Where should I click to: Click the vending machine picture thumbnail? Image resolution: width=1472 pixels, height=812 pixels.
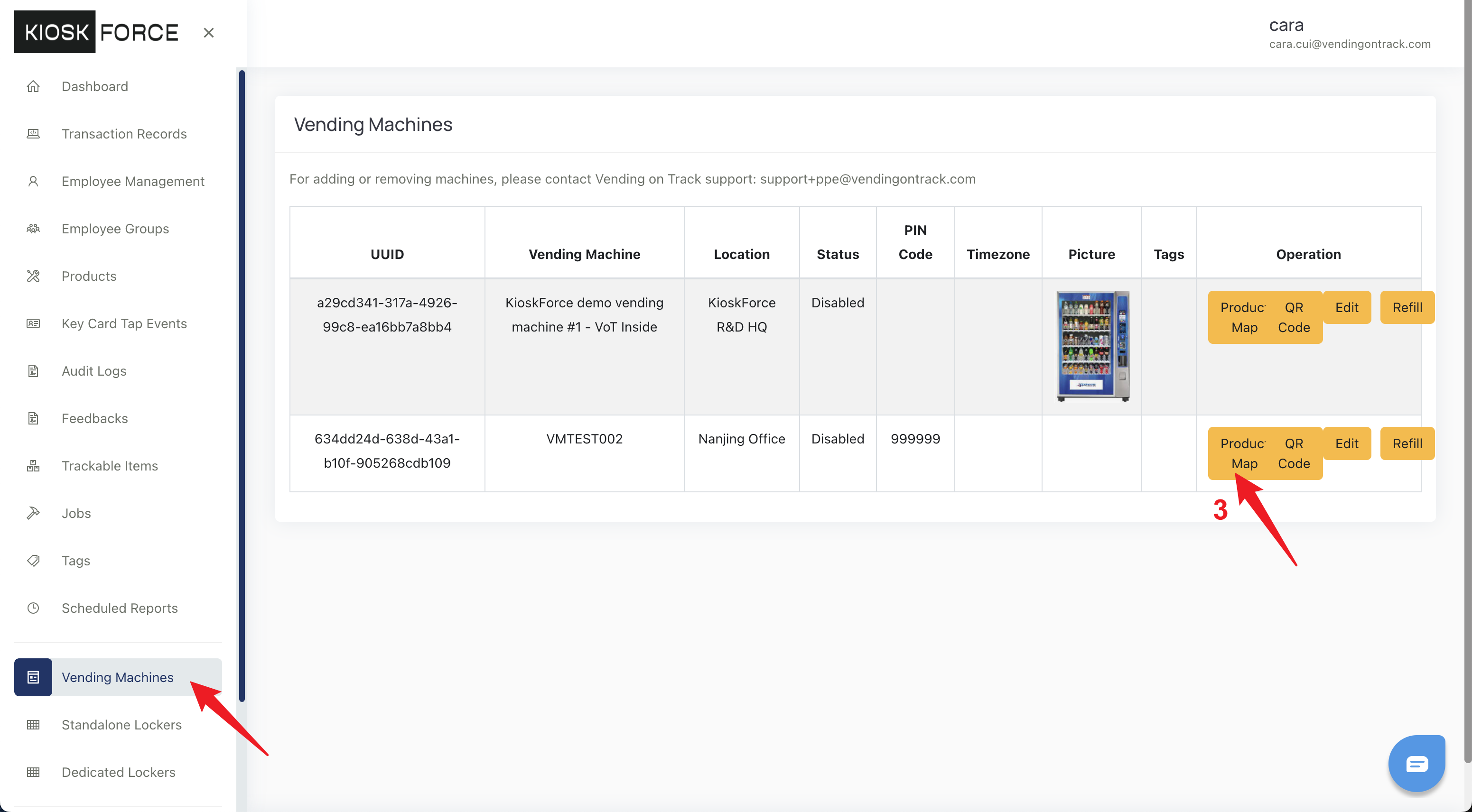point(1092,347)
